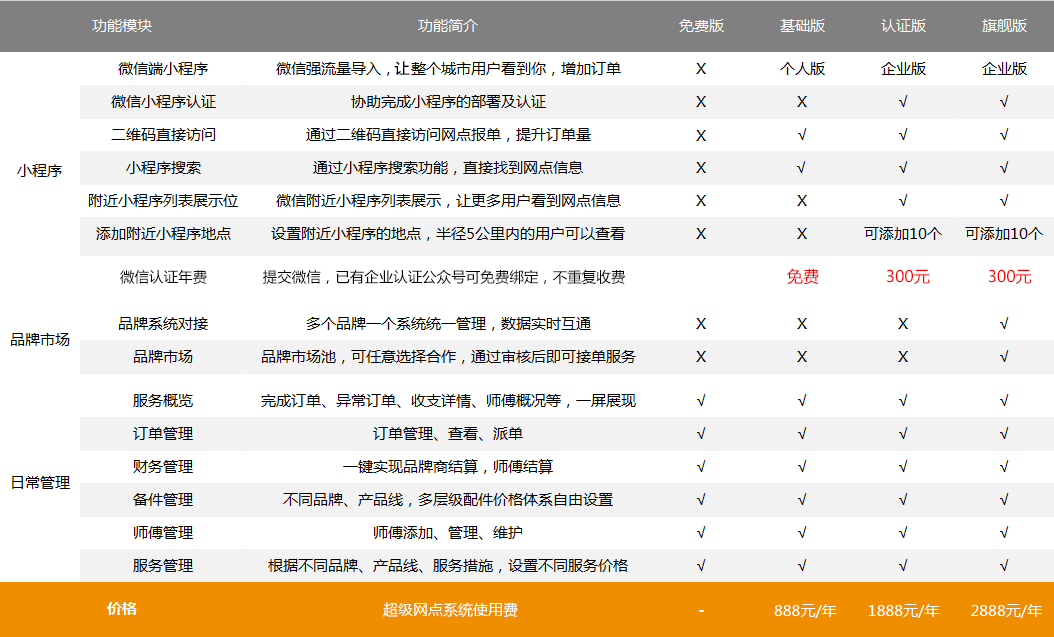
Task: Select the 2888元/年 flagship price
Action: pos(1004,610)
